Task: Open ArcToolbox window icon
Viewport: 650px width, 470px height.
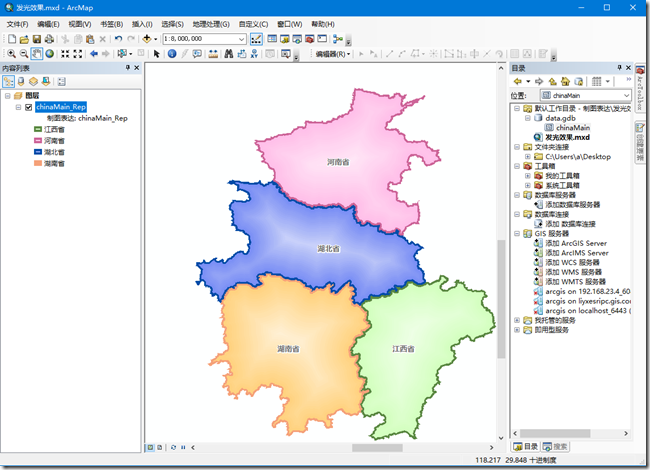Action: (x=309, y=39)
